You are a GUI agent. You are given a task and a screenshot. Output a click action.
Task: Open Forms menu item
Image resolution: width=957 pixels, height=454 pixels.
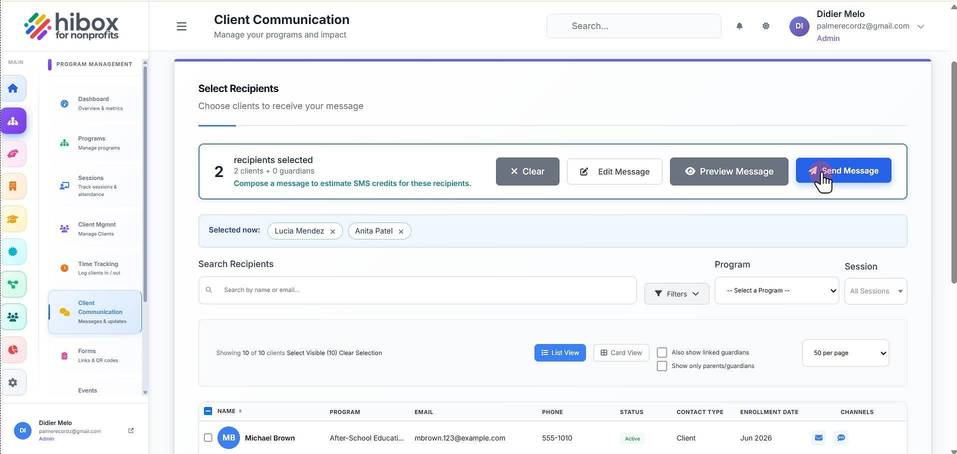point(95,356)
